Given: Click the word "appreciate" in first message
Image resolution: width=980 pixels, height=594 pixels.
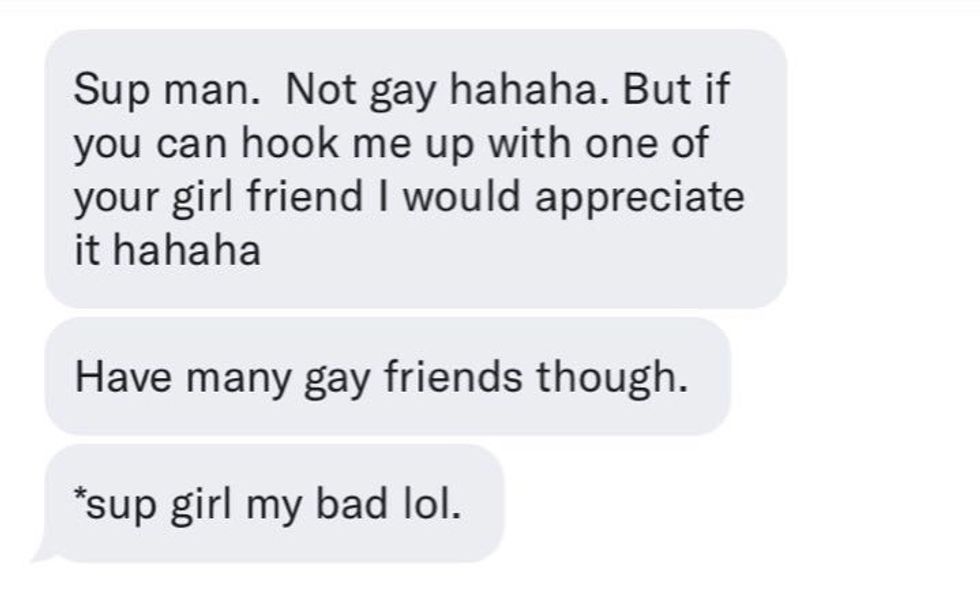Looking at the screenshot, I should (x=639, y=199).
